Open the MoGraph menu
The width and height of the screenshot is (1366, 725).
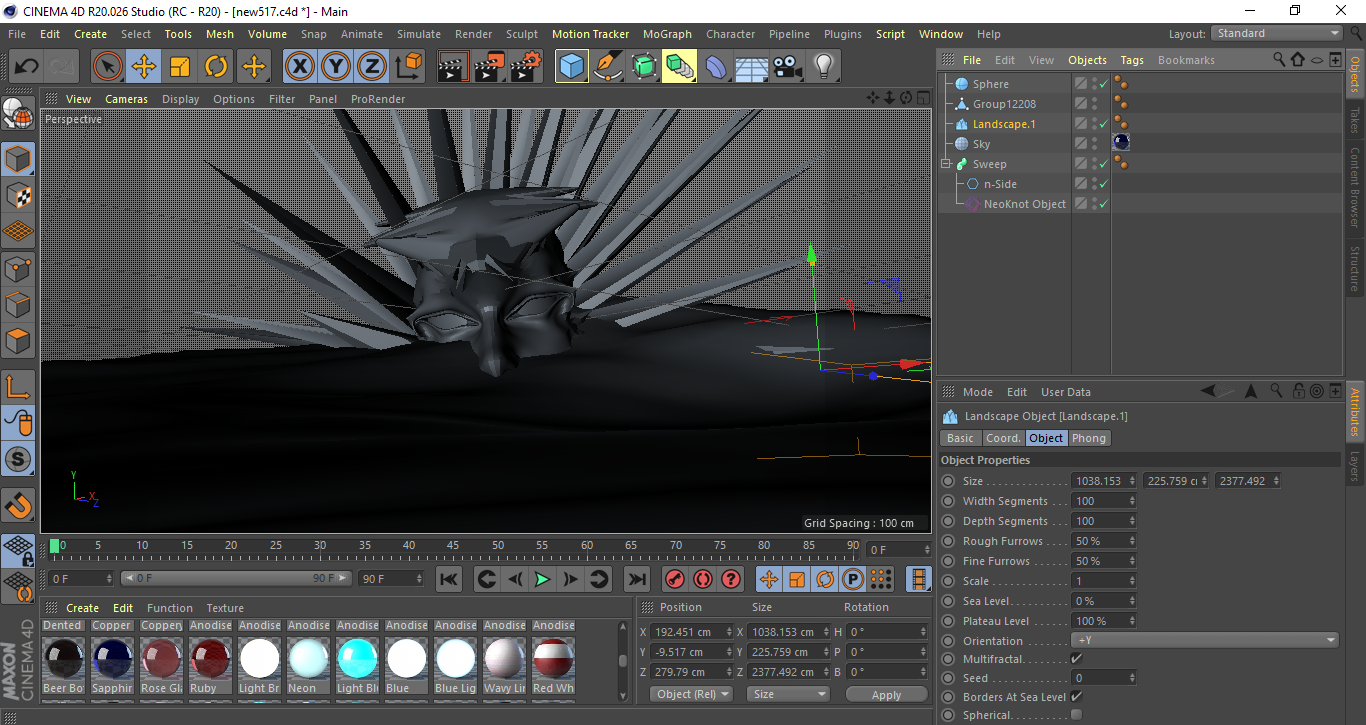(667, 34)
